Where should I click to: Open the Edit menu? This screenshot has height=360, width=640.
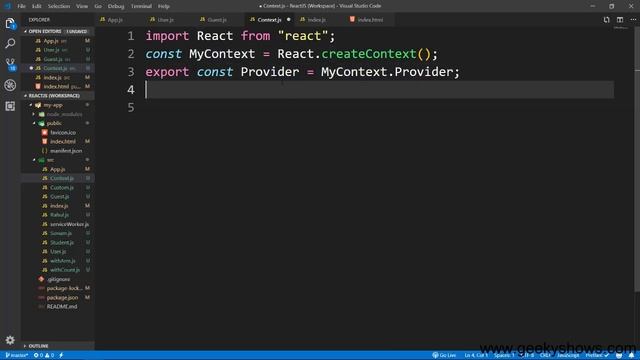36,6
